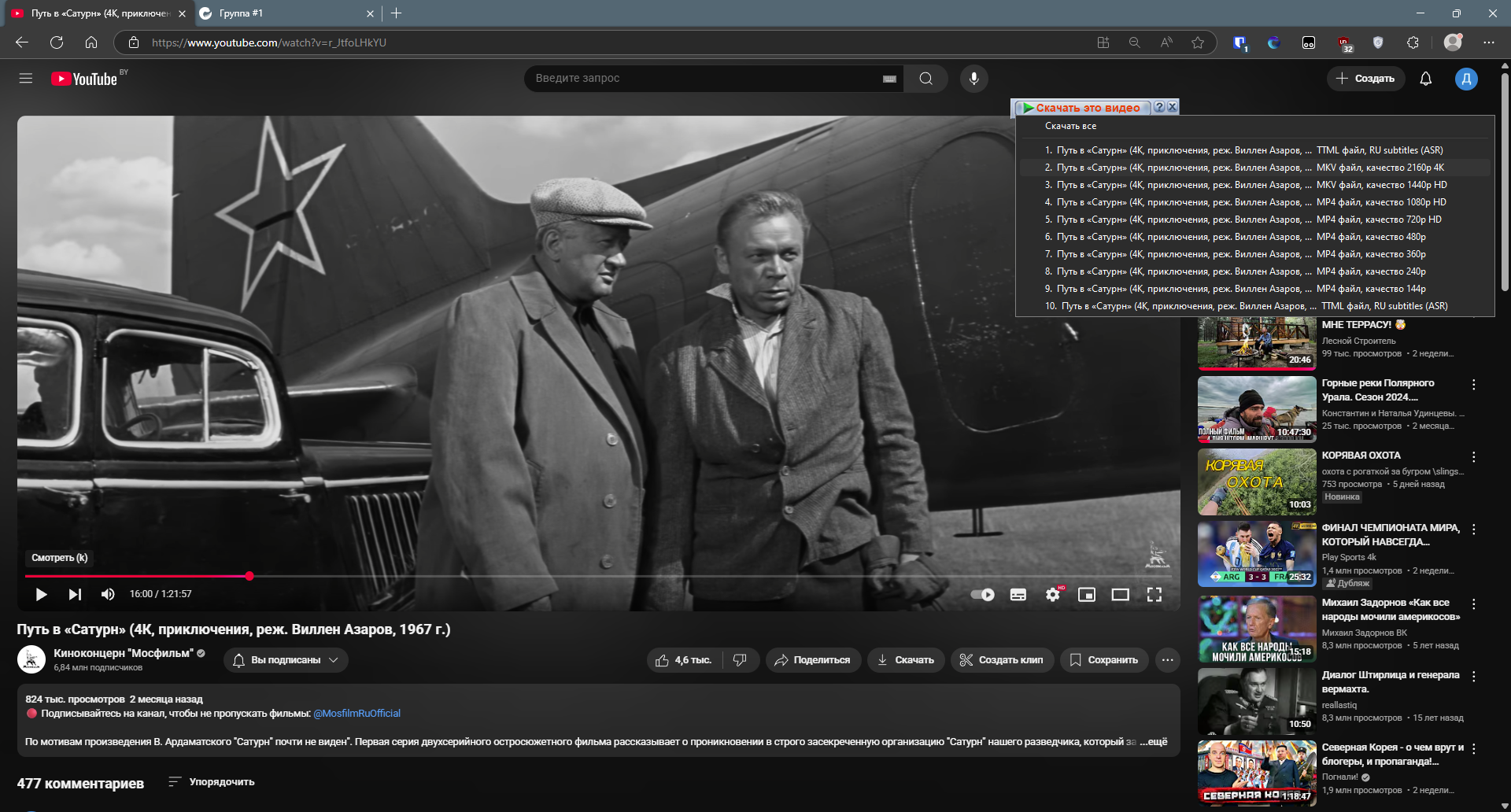Open options for Диалог Штирлица video
Screen dimensions: 1511x812
point(1474,677)
